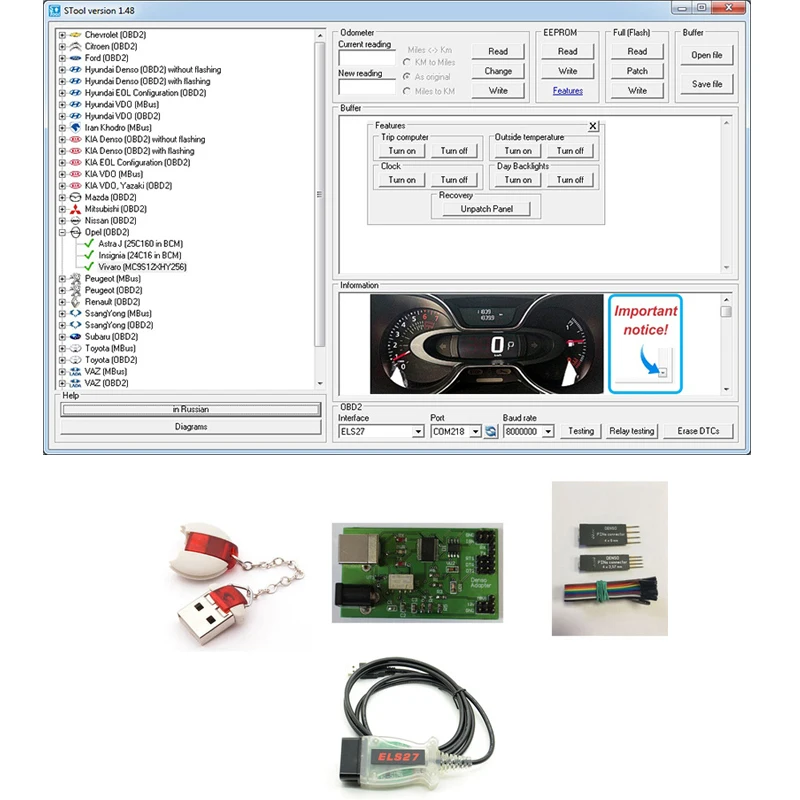The height and width of the screenshot is (800, 800).
Task: Click the Odometer Change button
Action: (x=498, y=71)
